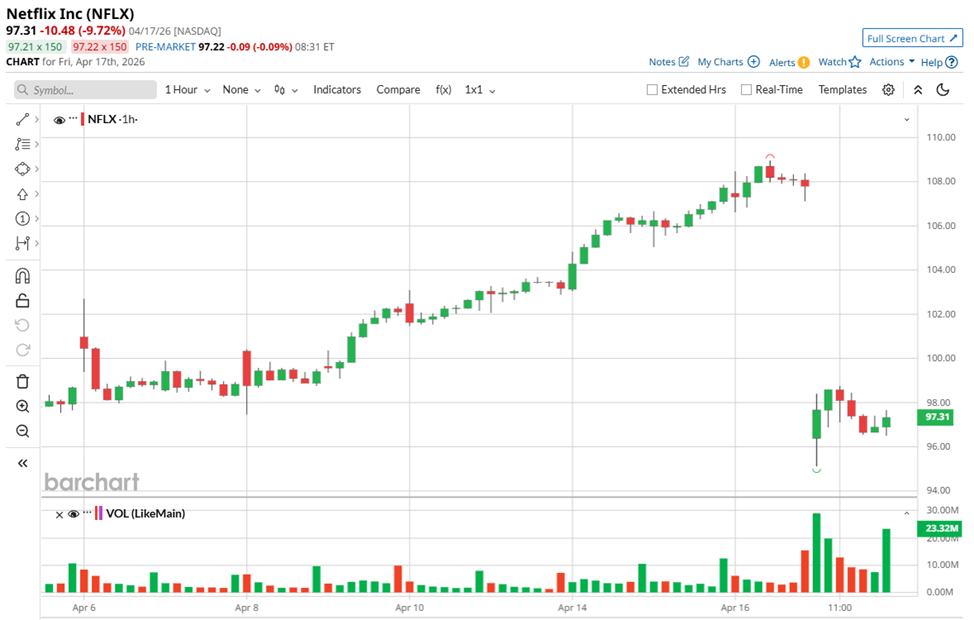Collapse the header with double-chevron icon
The image size is (974, 620).
pos(918,90)
